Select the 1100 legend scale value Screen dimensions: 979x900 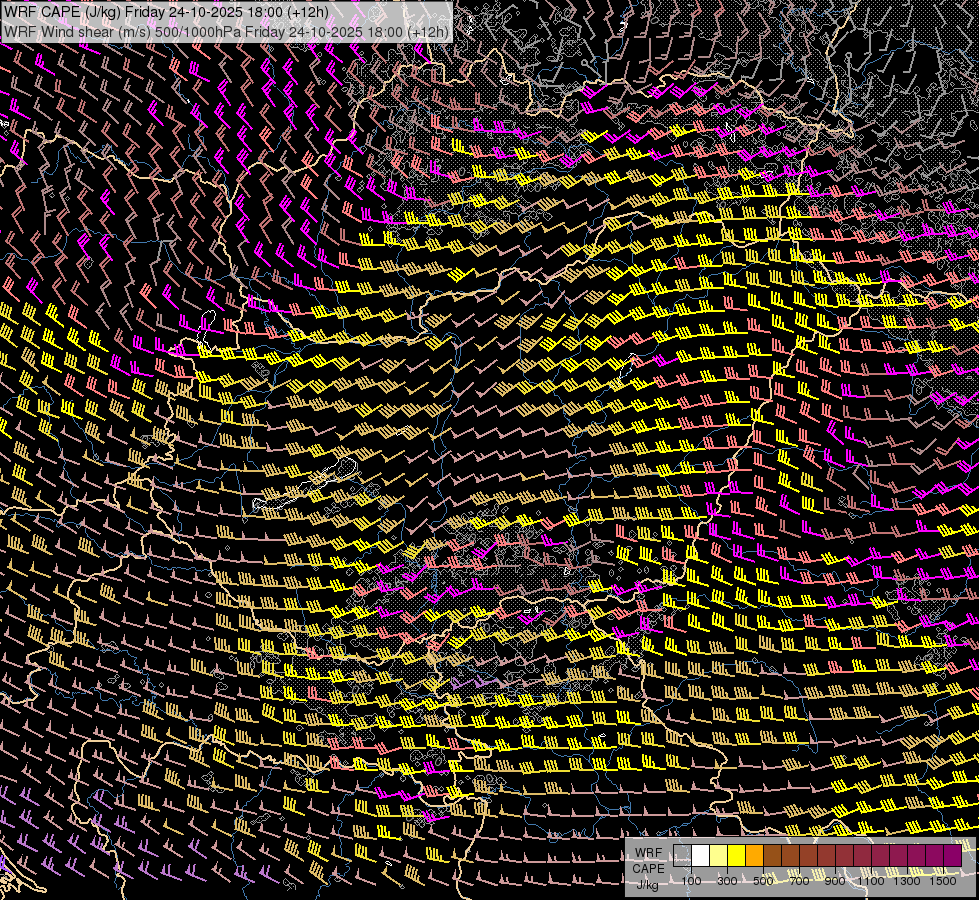click(x=872, y=881)
